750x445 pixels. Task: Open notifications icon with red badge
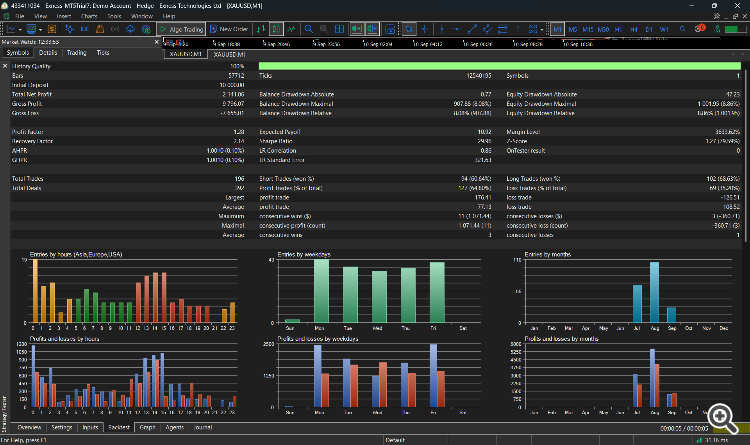pyautogui.click(x=700, y=29)
